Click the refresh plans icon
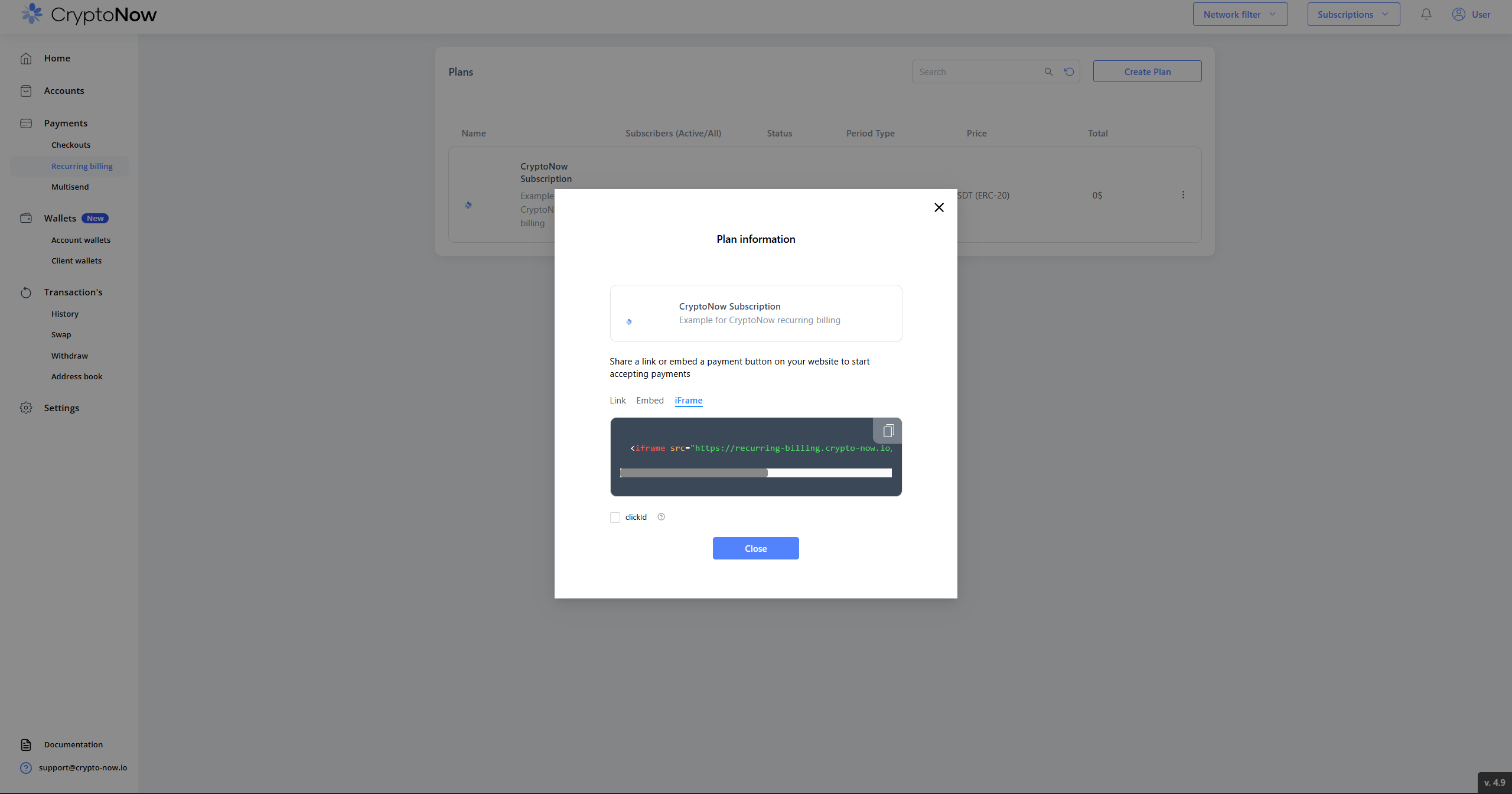Viewport: 1512px width, 794px height. (x=1069, y=71)
